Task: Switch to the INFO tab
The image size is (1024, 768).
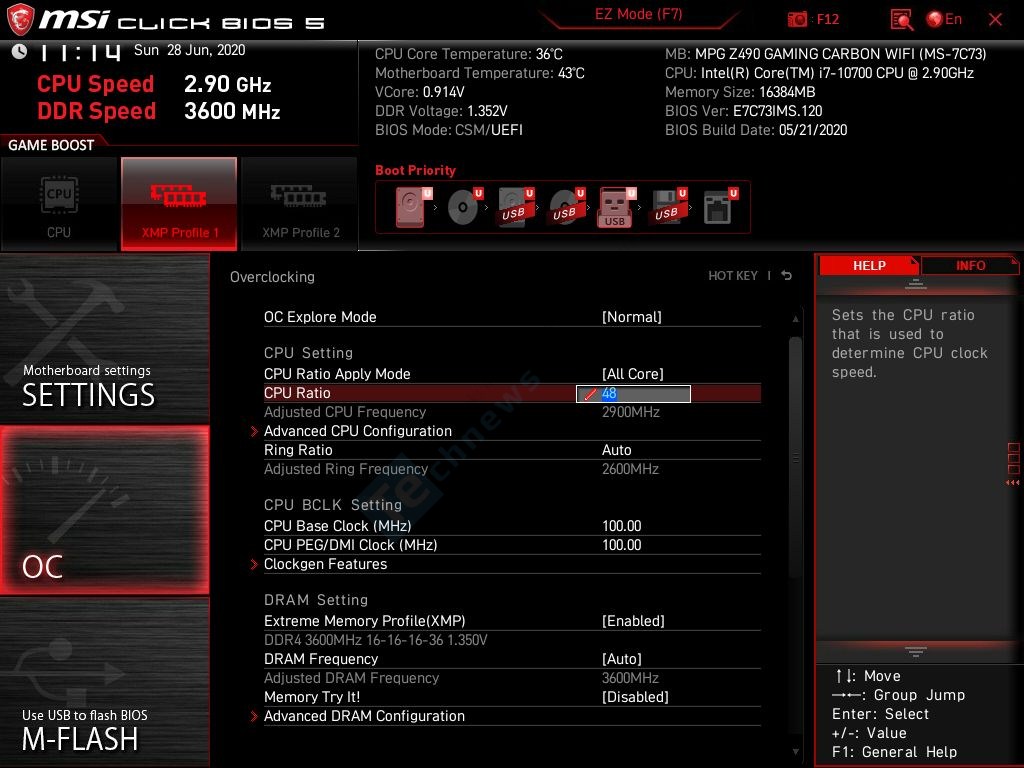Action: (x=970, y=265)
